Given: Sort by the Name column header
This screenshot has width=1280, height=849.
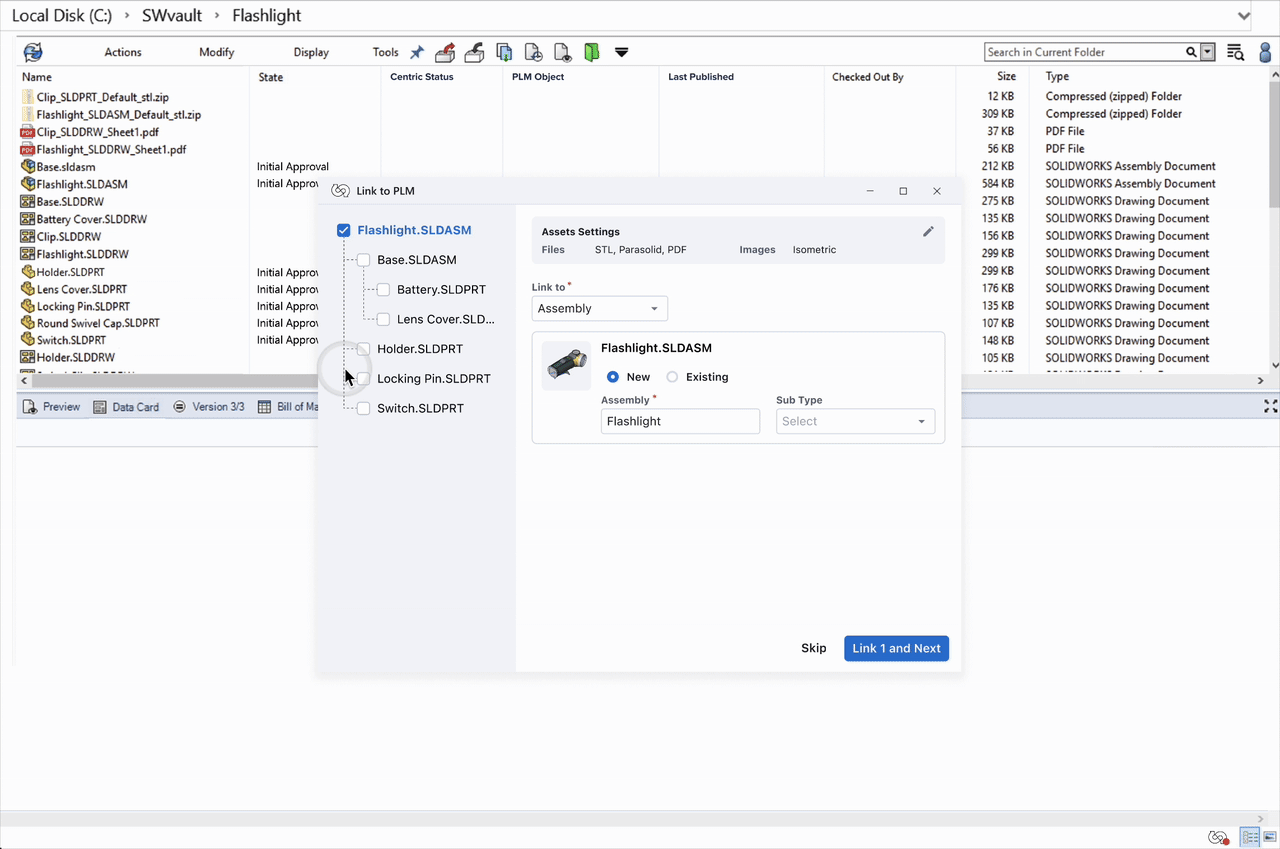Looking at the screenshot, I should coord(37,77).
